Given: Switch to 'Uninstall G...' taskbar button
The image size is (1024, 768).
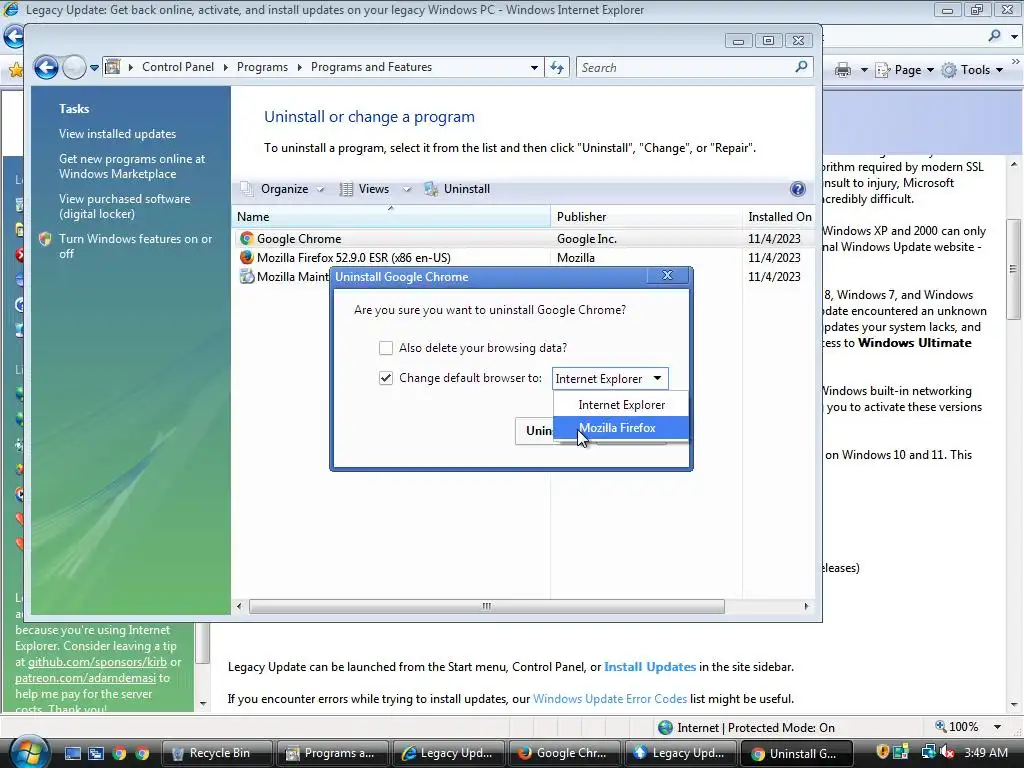Looking at the screenshot, I should [797, 753].
